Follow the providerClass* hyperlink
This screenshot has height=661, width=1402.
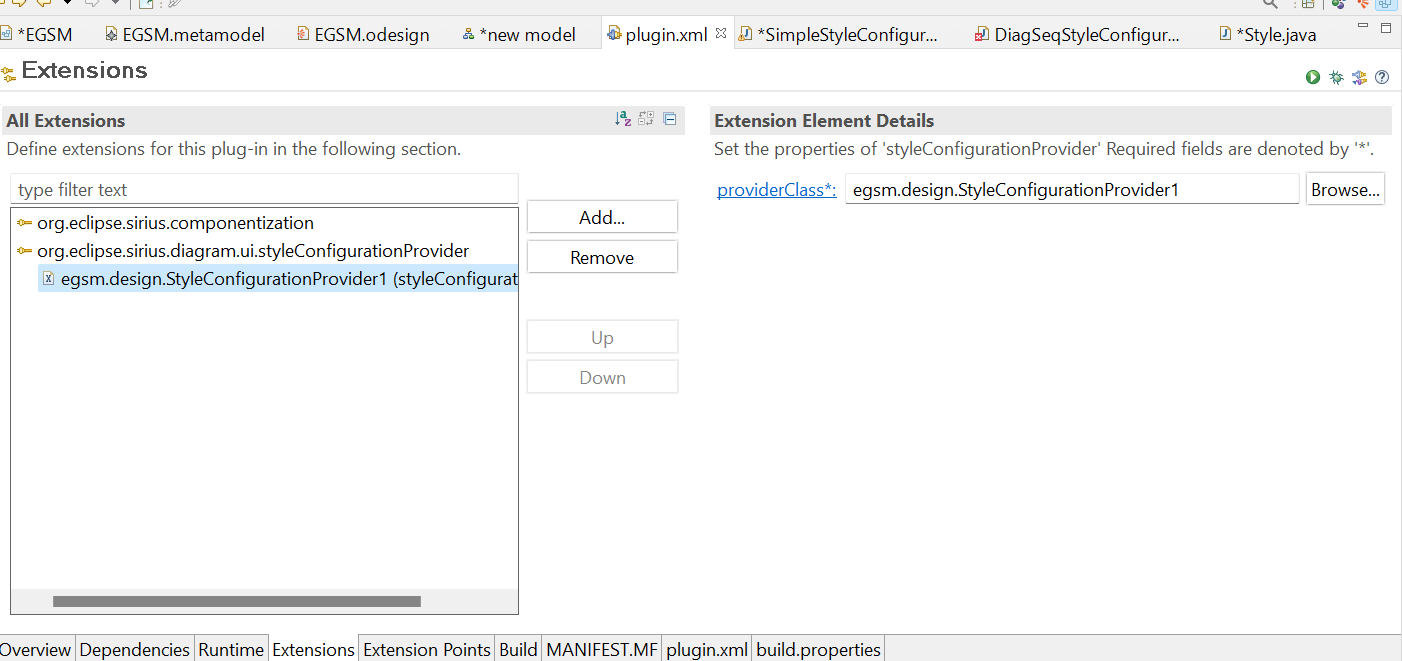point(777,190)
